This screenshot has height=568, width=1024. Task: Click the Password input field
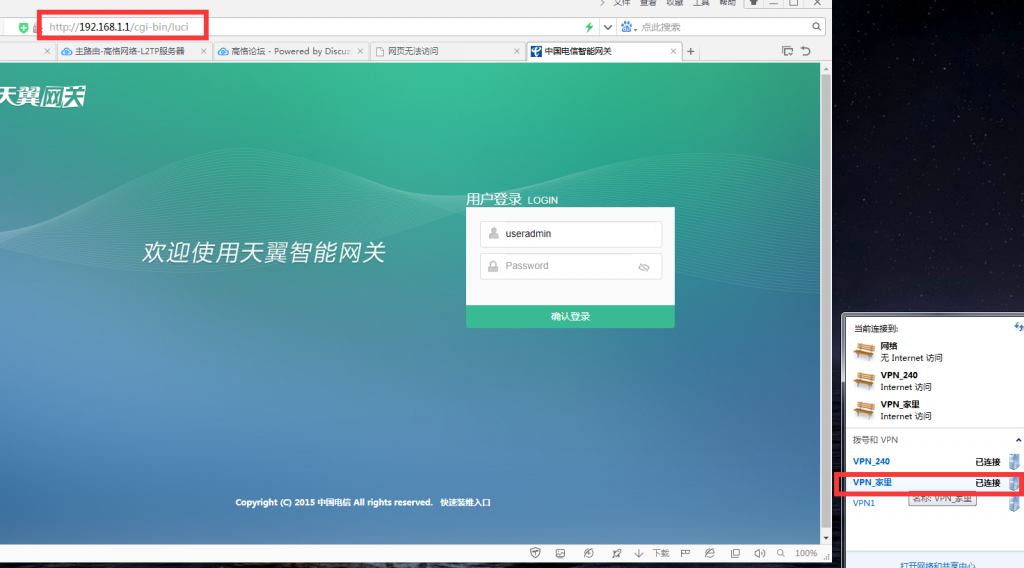pos(571,266)
